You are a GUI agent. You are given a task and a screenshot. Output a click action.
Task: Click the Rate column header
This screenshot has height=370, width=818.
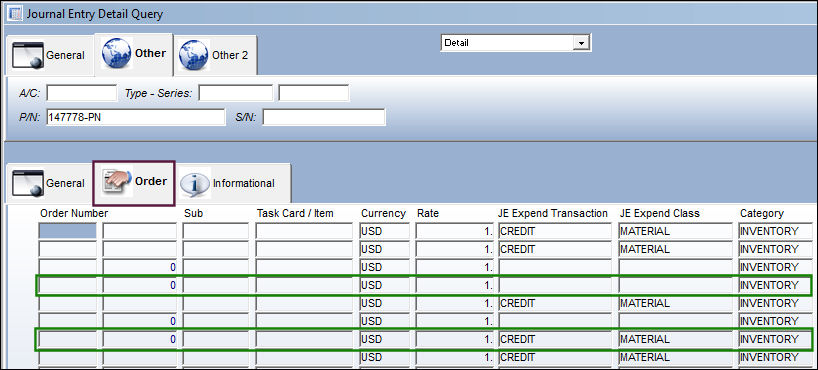point(428,213)
